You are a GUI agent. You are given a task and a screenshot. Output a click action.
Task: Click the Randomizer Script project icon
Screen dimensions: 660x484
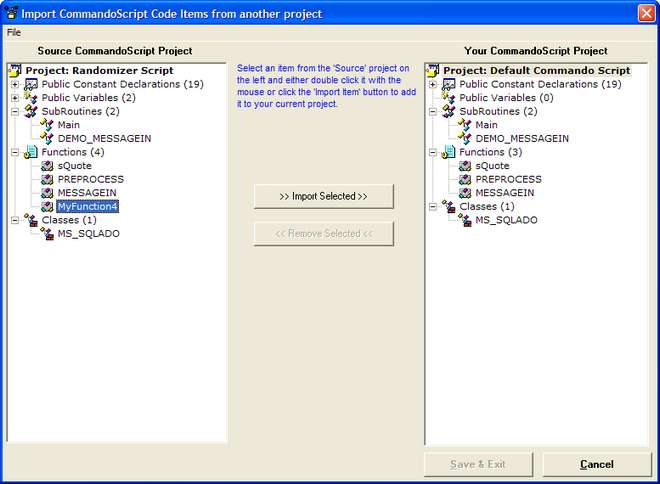click(15, 71)
